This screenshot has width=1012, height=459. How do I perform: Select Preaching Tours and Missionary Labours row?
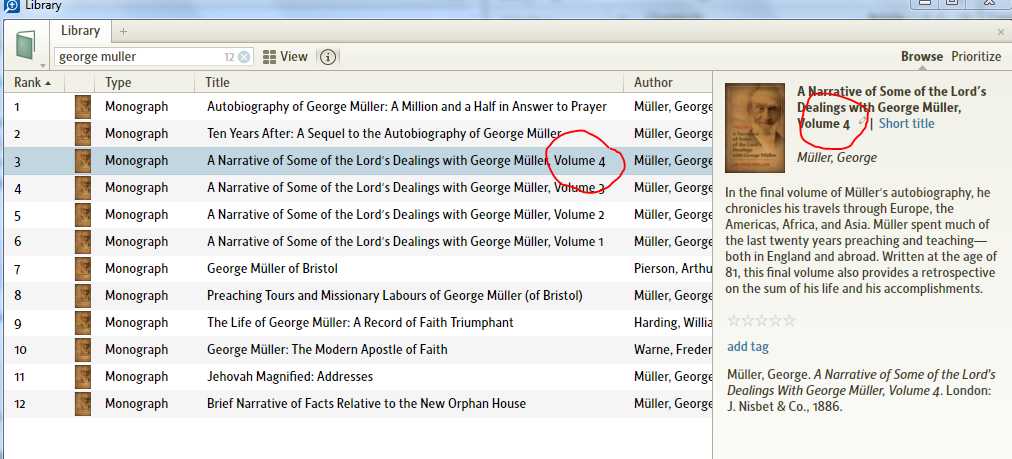[359, 296]
